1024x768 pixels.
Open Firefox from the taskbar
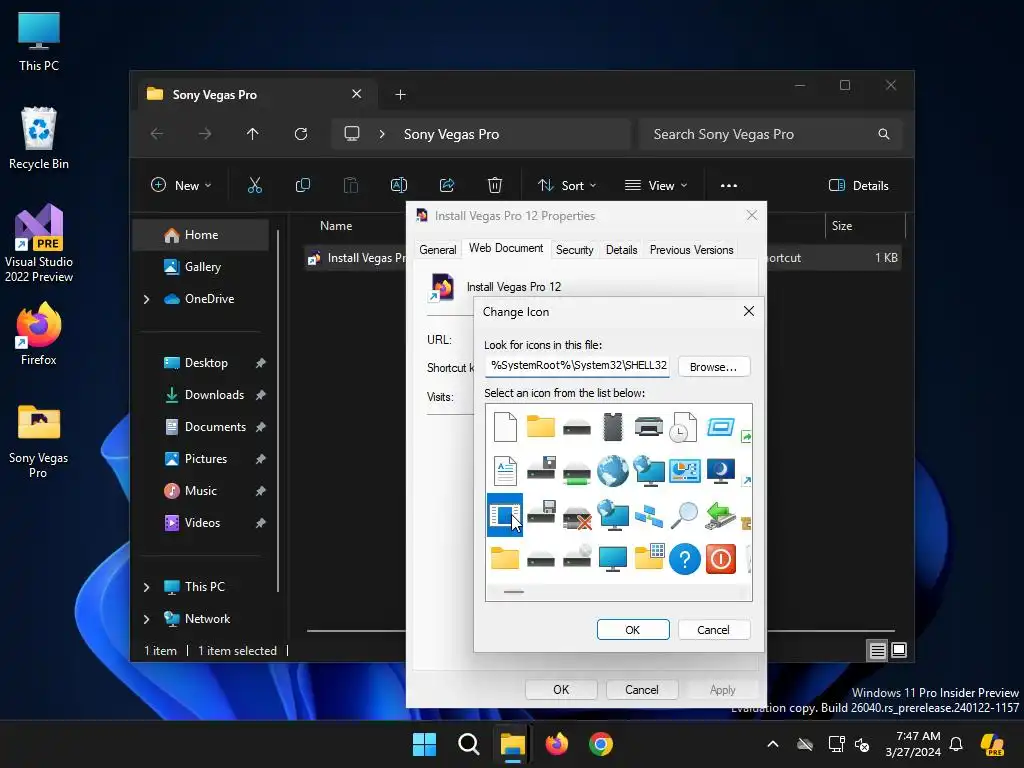click(x=556, y=744)
